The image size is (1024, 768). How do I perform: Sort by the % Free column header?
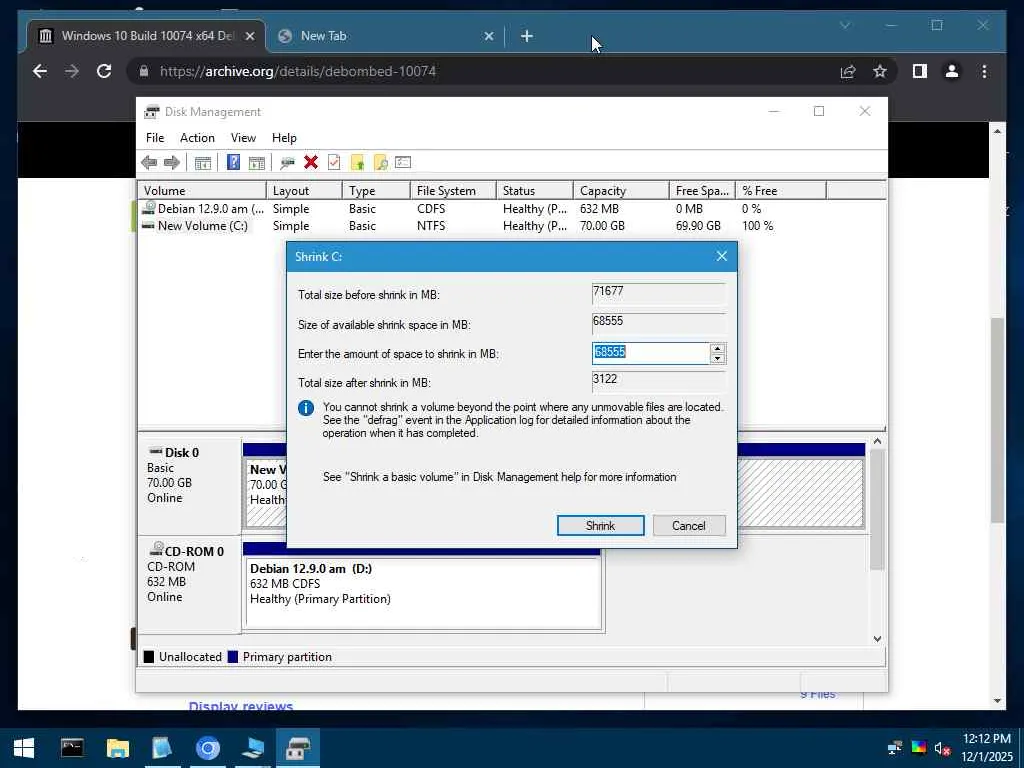pos(780,191)
